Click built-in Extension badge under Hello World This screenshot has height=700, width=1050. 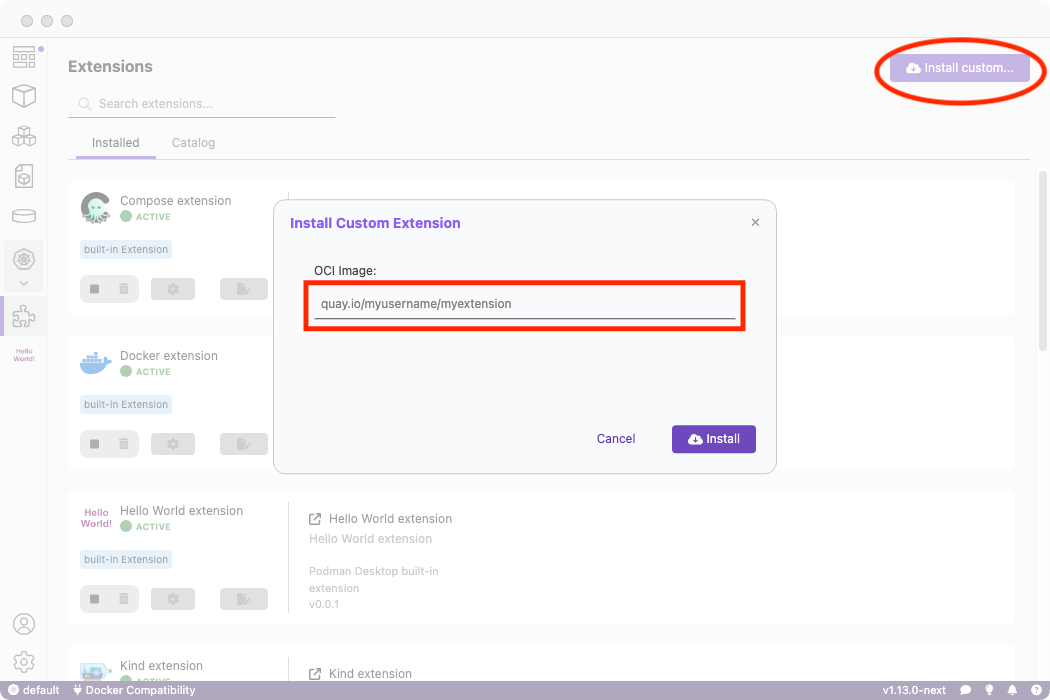[126, 559]
